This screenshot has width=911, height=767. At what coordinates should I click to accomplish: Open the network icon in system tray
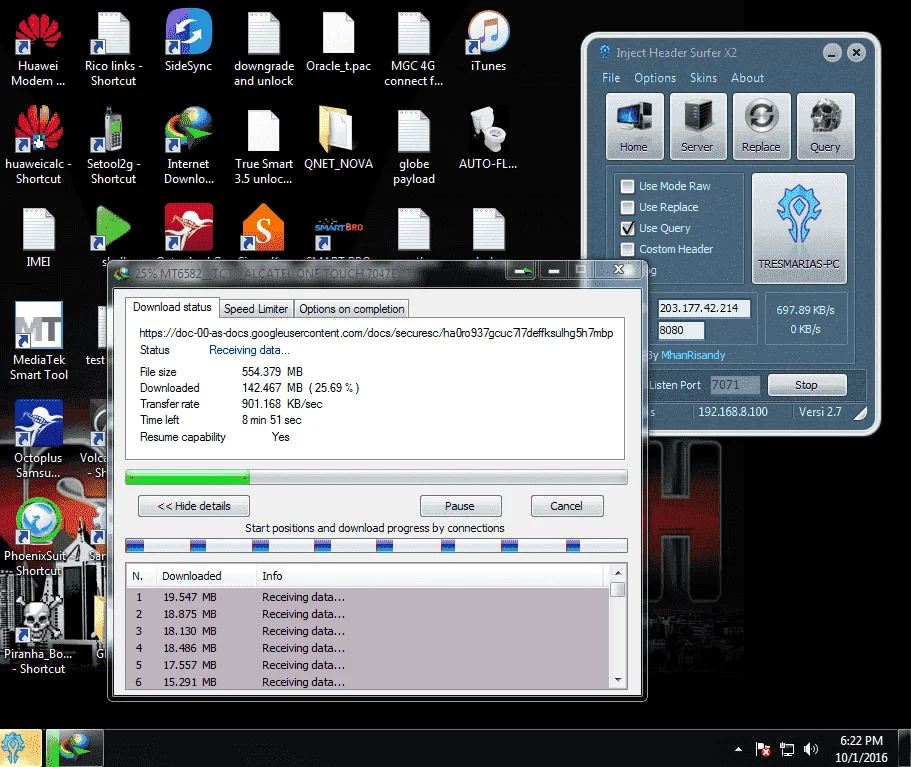[x=787, y=749]
